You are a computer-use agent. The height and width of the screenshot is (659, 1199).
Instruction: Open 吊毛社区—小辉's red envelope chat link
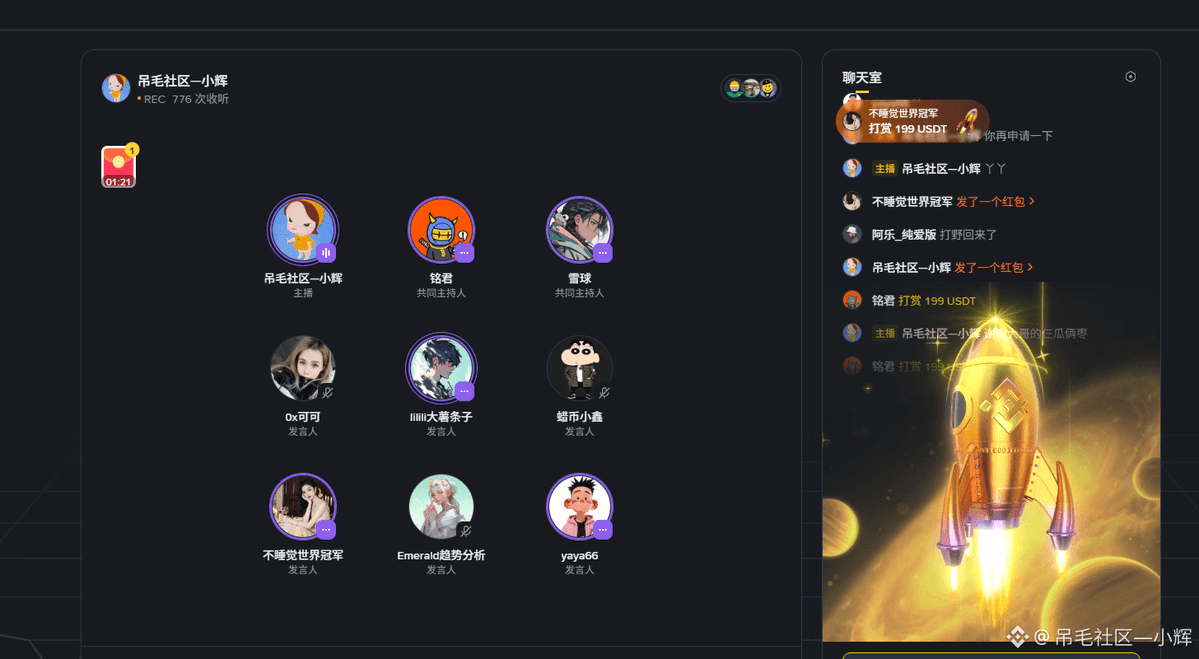tap(993, 267)
